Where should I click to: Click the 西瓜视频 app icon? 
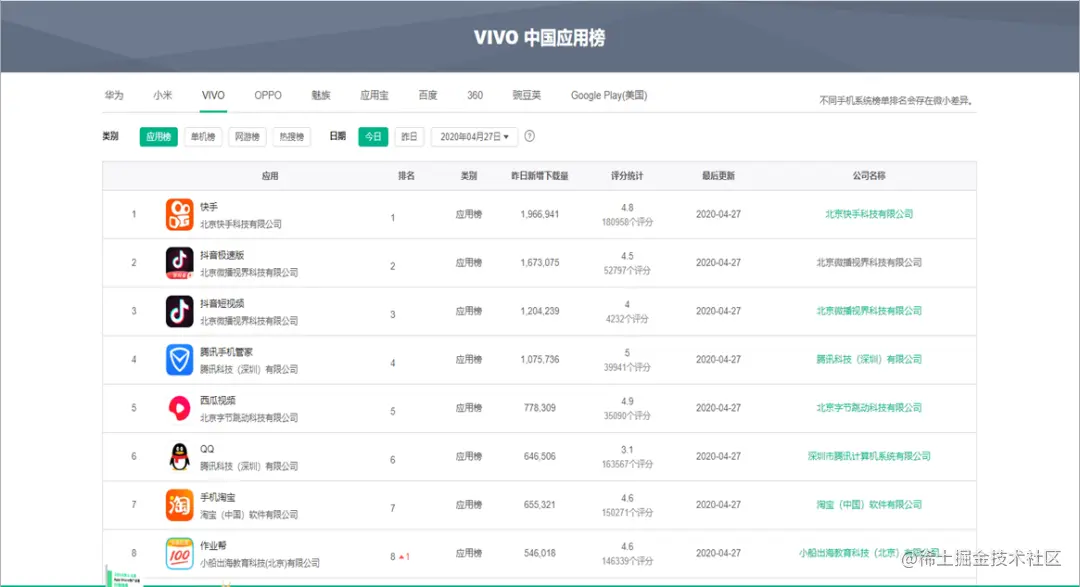(x=179, y=408)
